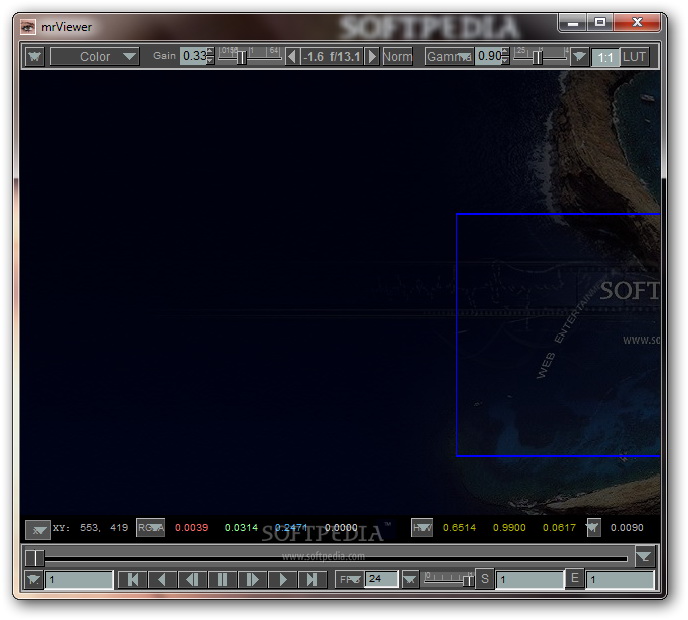This screenshot has height=620, width=688.
Task: Jump to the first frame
Action: [x=133, y=580]
